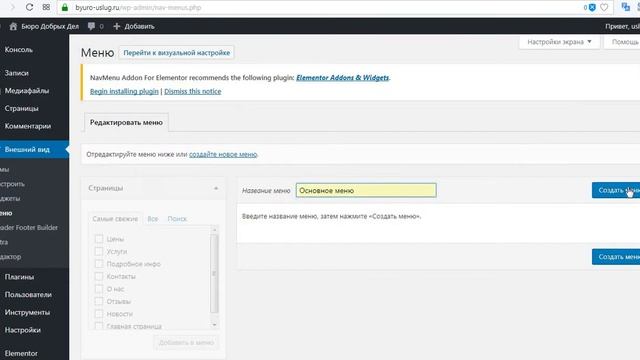Go forward with browser arrow icon
This screenshot has height=360, width=640.
(x=12, y=7)
